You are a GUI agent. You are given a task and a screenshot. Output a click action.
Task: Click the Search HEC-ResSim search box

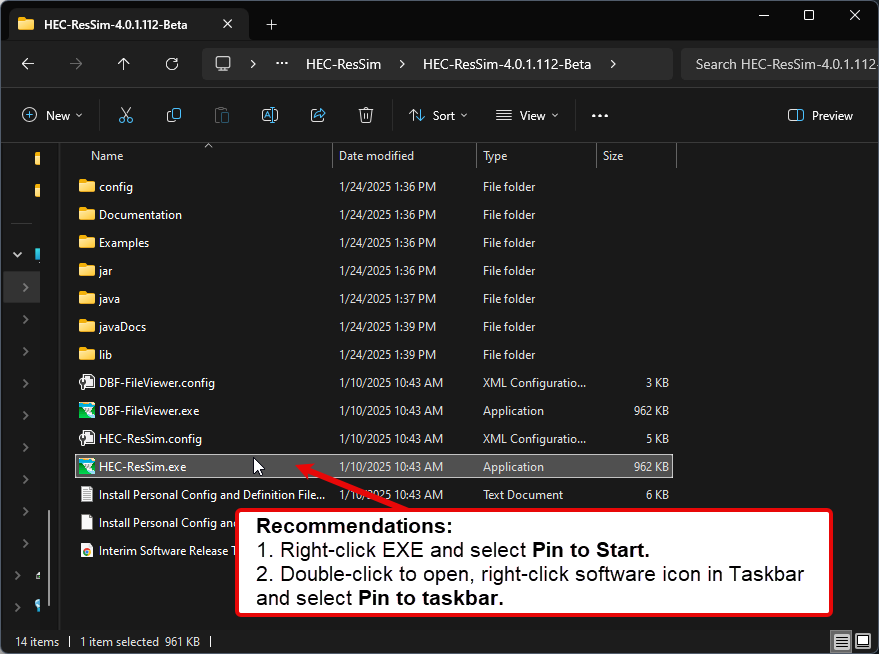(780, 64)
